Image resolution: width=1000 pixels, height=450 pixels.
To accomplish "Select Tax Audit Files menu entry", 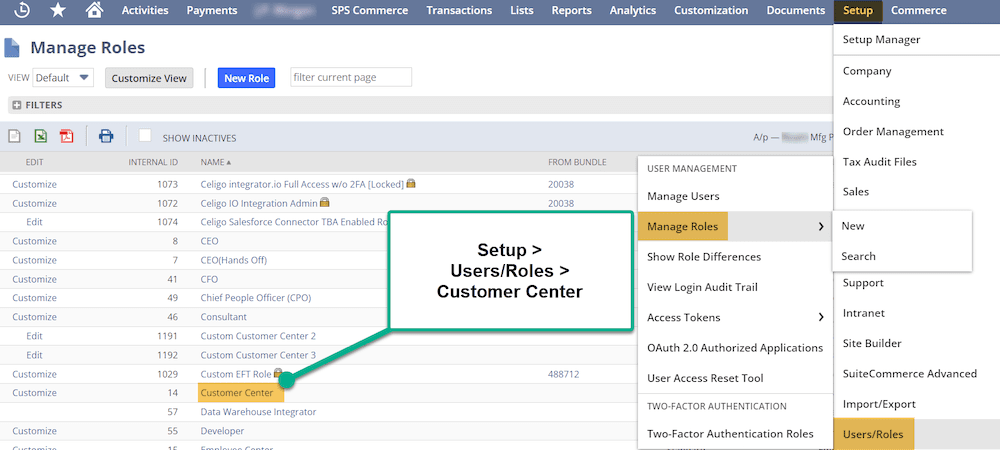I will click(879, 162).
